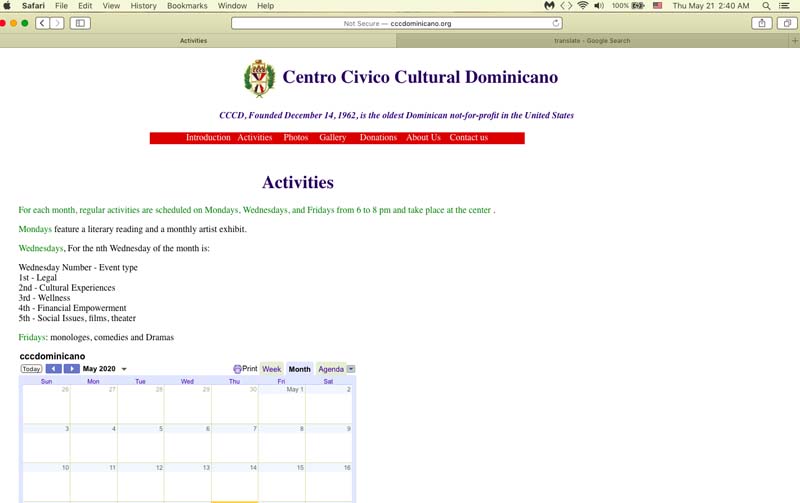Open the Donations nav link

pos(378,138)
